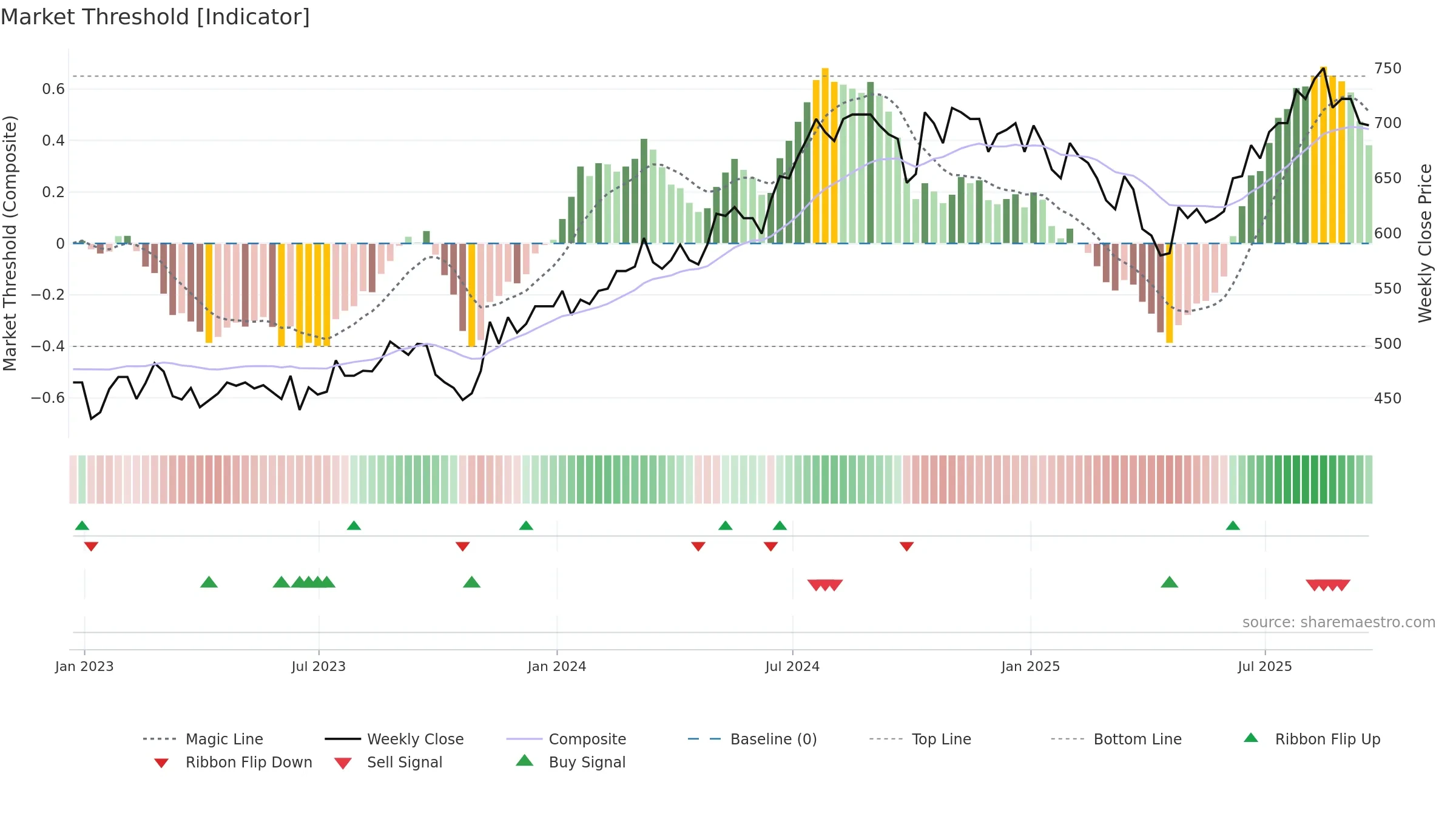The image size is (1456, 819).
Task: Toggle the Sell Signal legend entry
Action: coord(388,763)
